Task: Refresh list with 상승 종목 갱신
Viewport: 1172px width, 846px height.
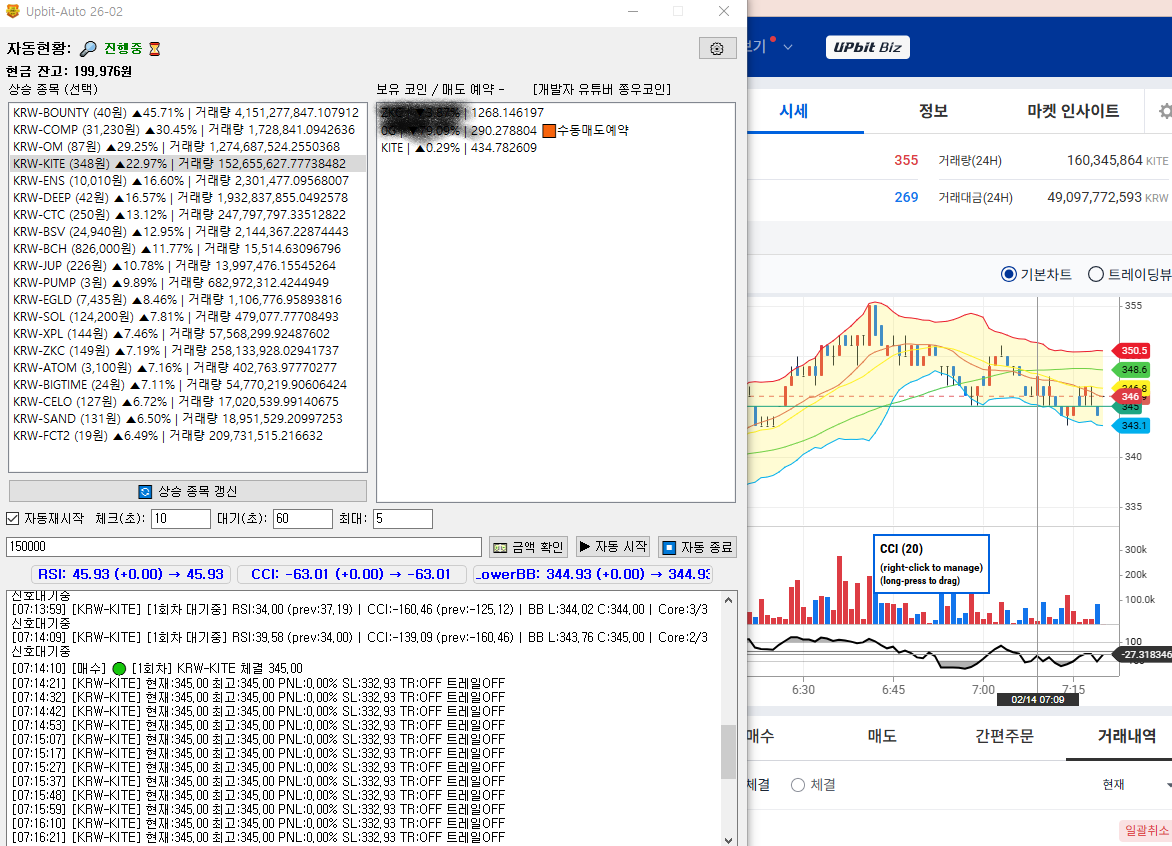Action: 188,491
